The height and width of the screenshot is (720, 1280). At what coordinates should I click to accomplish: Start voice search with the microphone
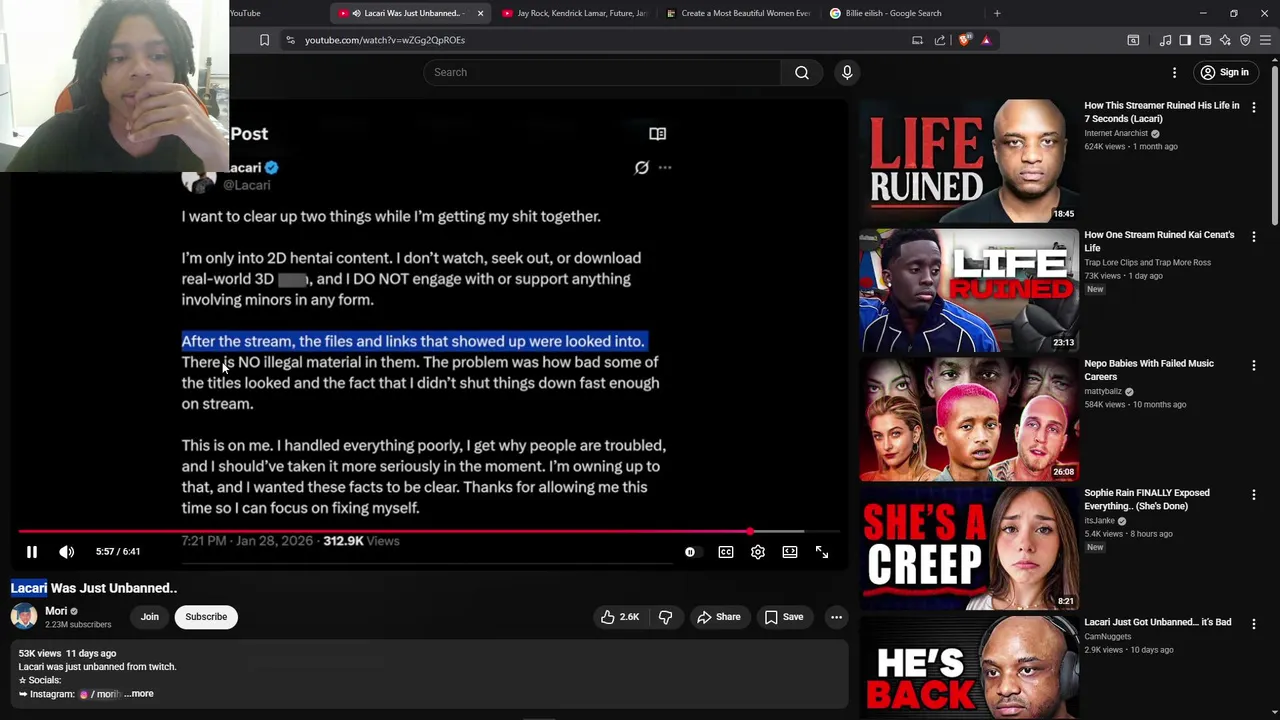(847, 72)
